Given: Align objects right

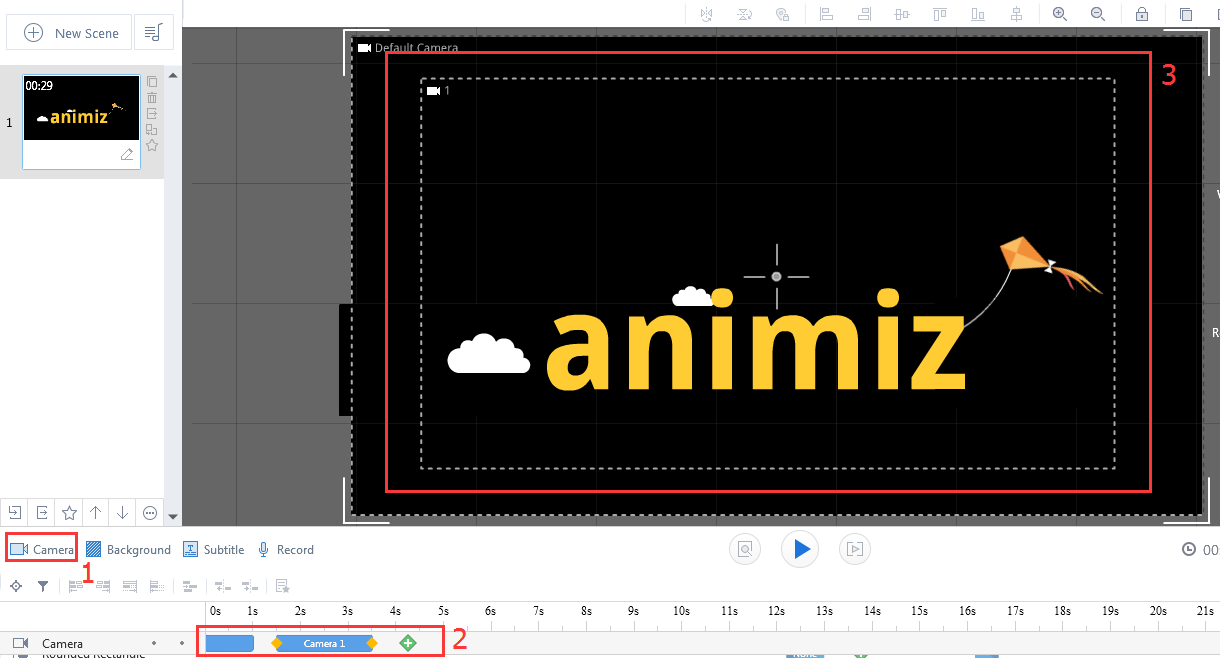Looking at the screenshot, I should coord(865,14).
